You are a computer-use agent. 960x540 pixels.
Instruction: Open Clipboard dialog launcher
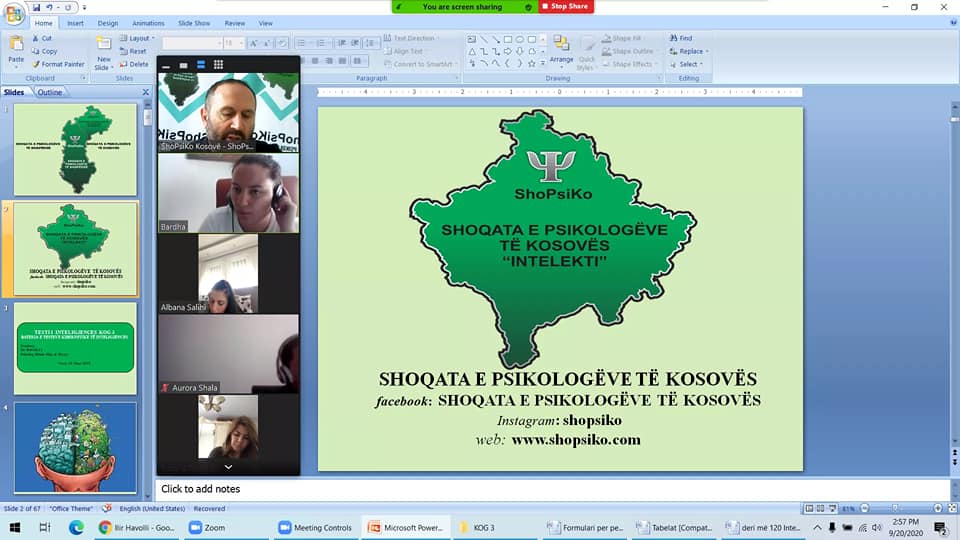(x=83, y=78)
